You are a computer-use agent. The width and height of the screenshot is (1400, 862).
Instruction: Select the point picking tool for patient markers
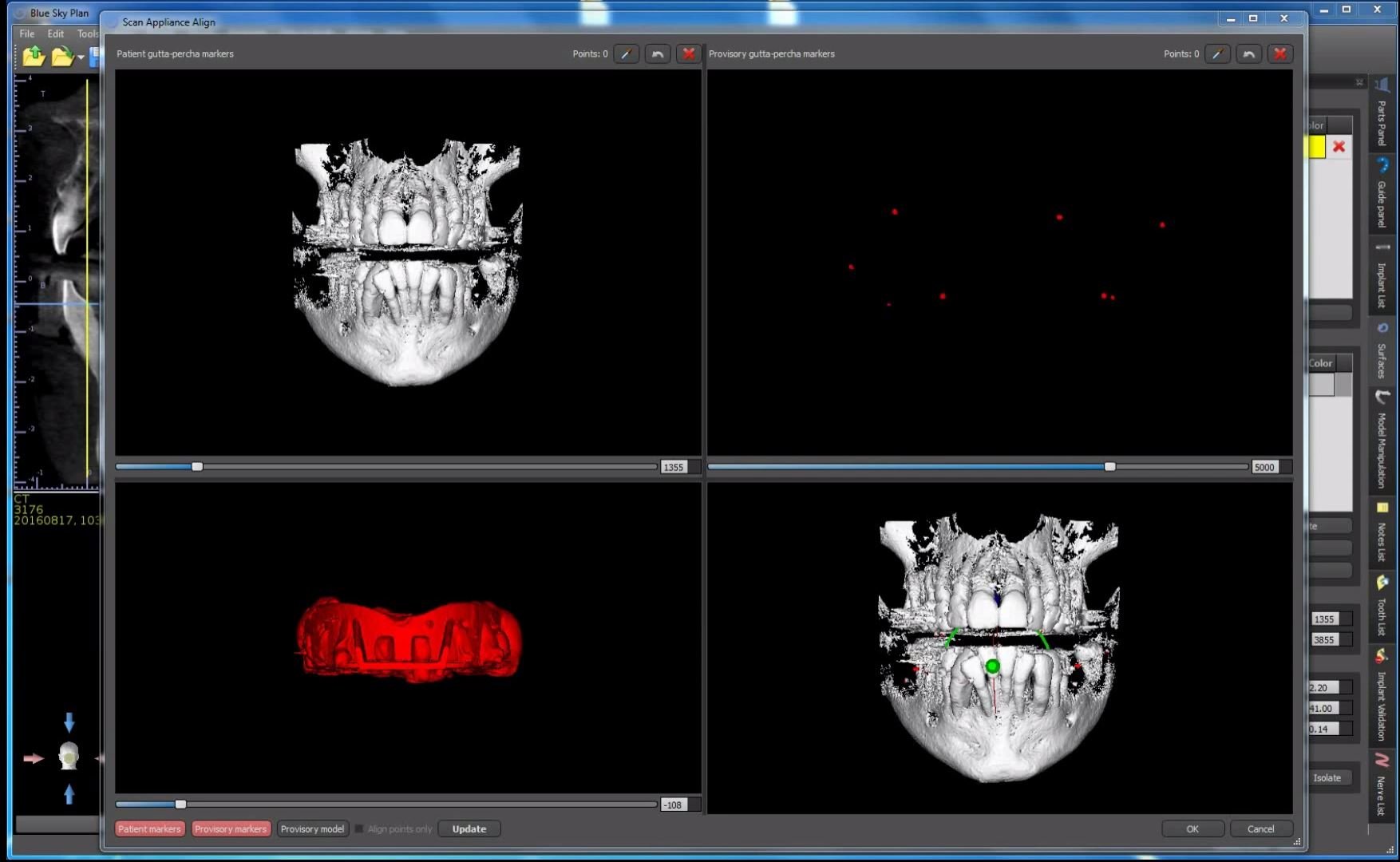pos(626,53)
